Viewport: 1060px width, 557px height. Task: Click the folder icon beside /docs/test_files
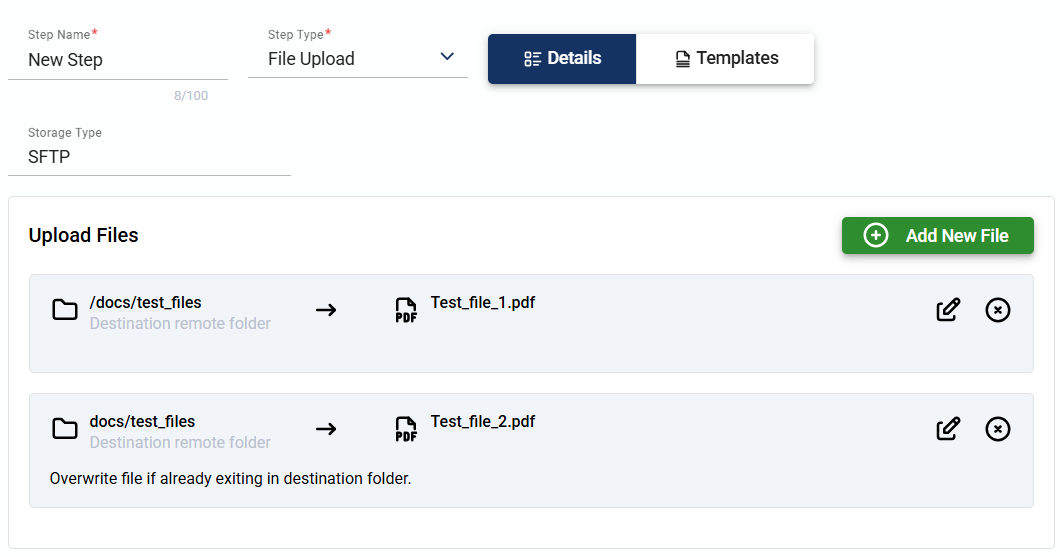pos(65,310)
